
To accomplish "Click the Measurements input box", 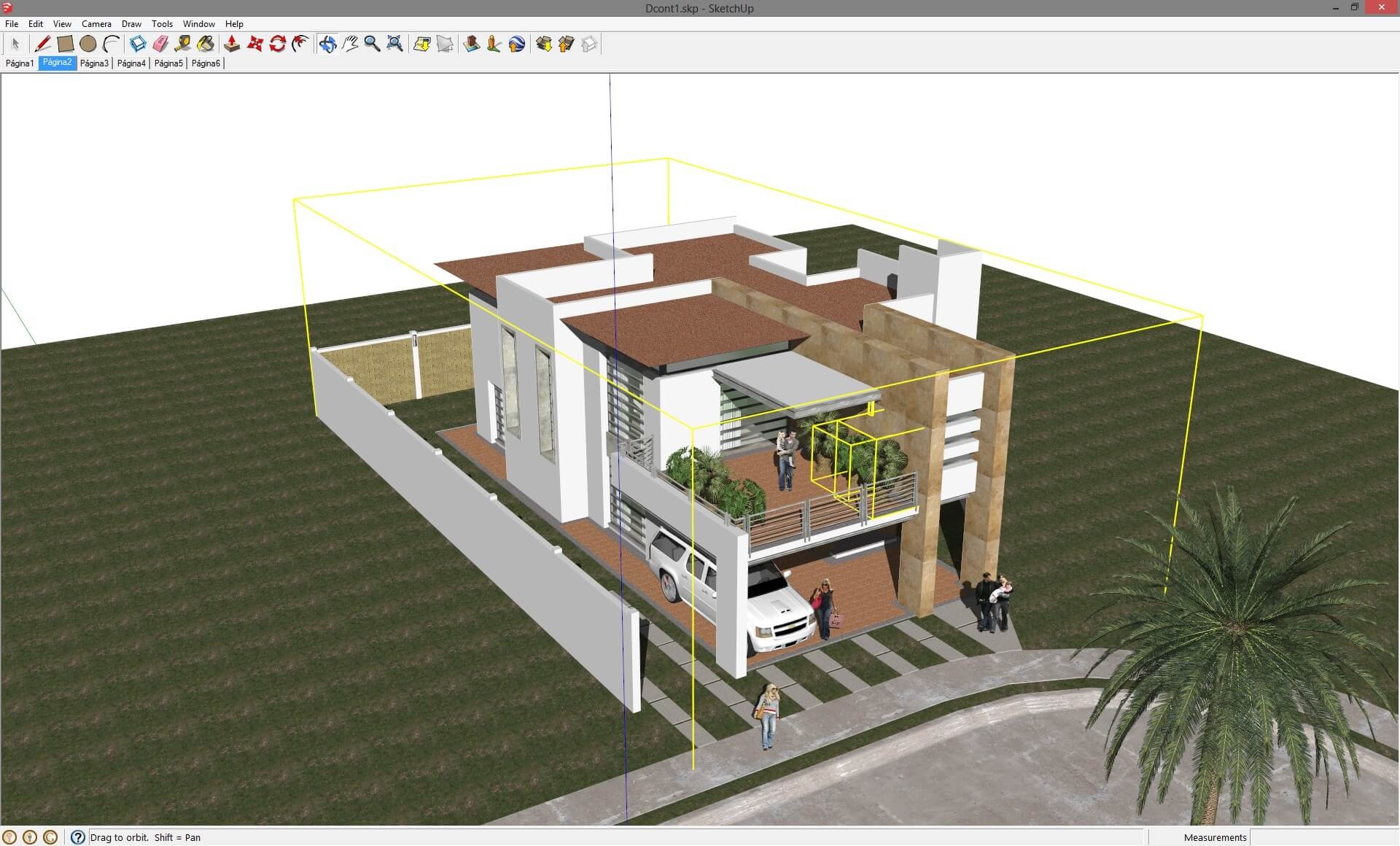I will click(x=1323, y=837).
